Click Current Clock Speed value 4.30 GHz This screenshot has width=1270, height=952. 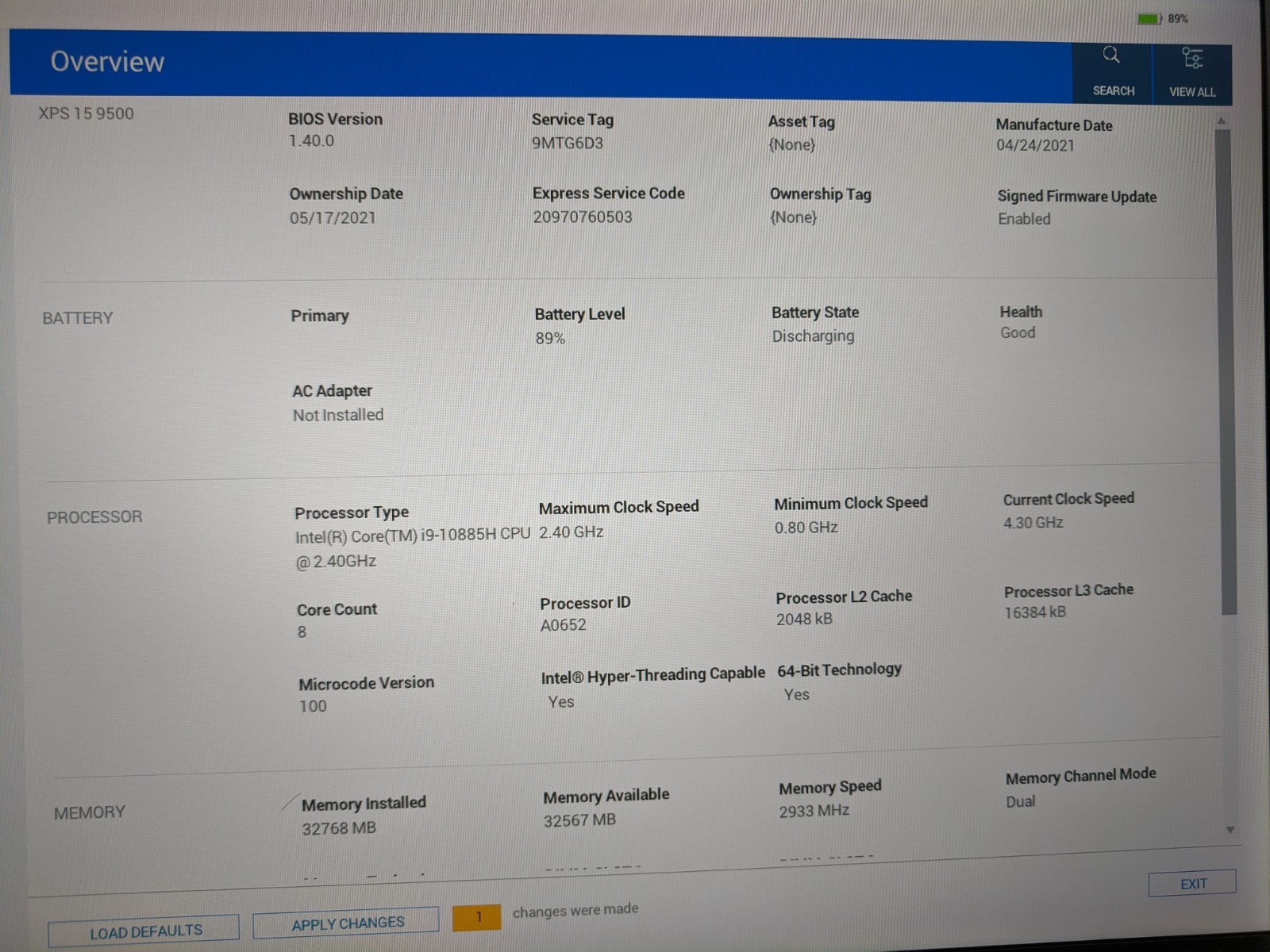pos(1033,523)
